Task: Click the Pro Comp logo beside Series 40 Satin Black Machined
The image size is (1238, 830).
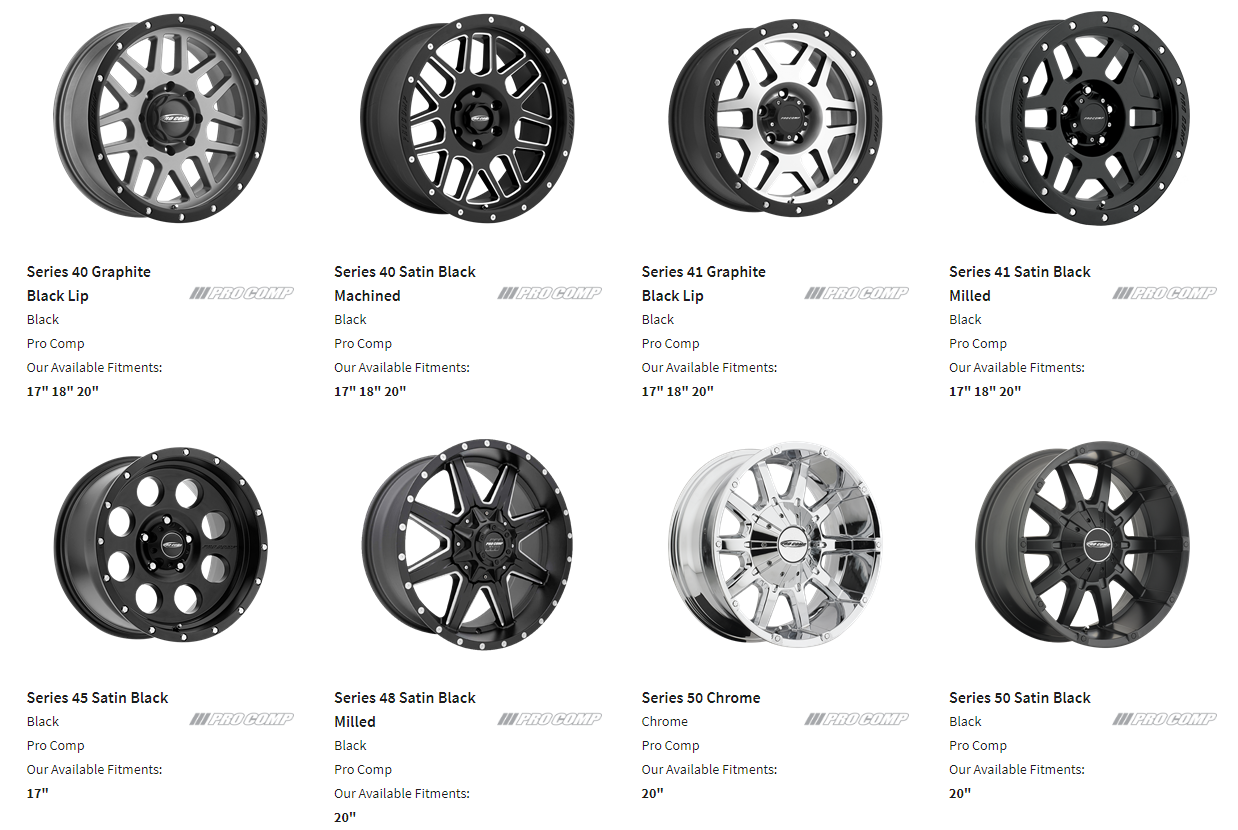Action: point(550,293)
